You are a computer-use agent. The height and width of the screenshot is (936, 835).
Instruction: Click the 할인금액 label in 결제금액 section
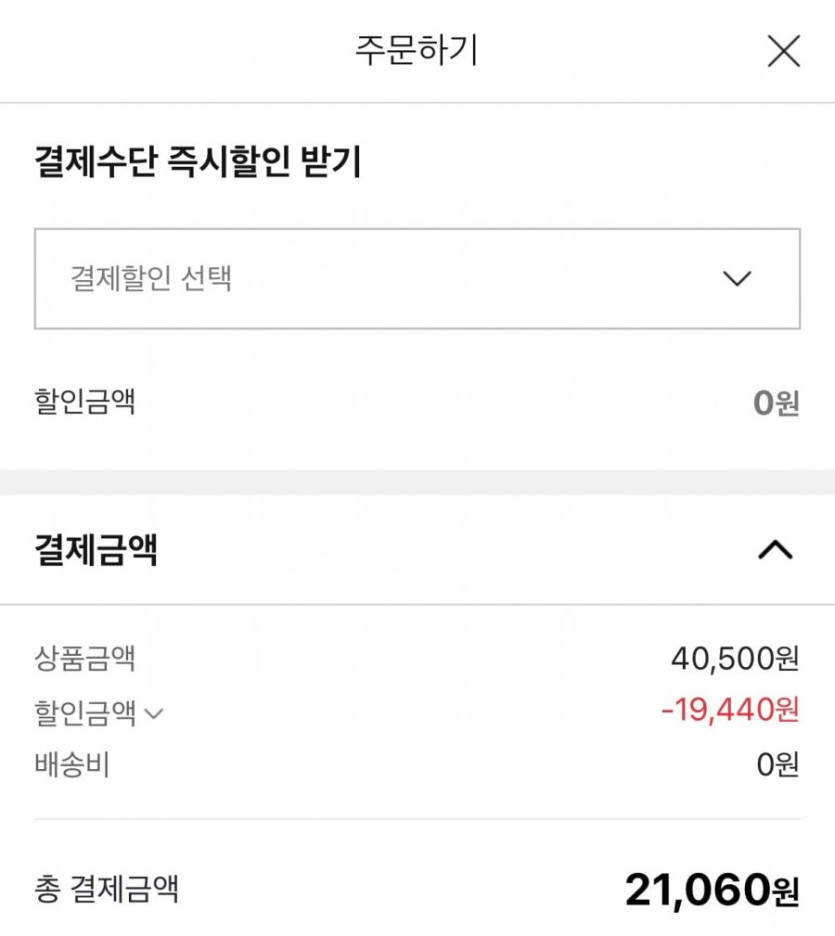click(x=85, y=712)
